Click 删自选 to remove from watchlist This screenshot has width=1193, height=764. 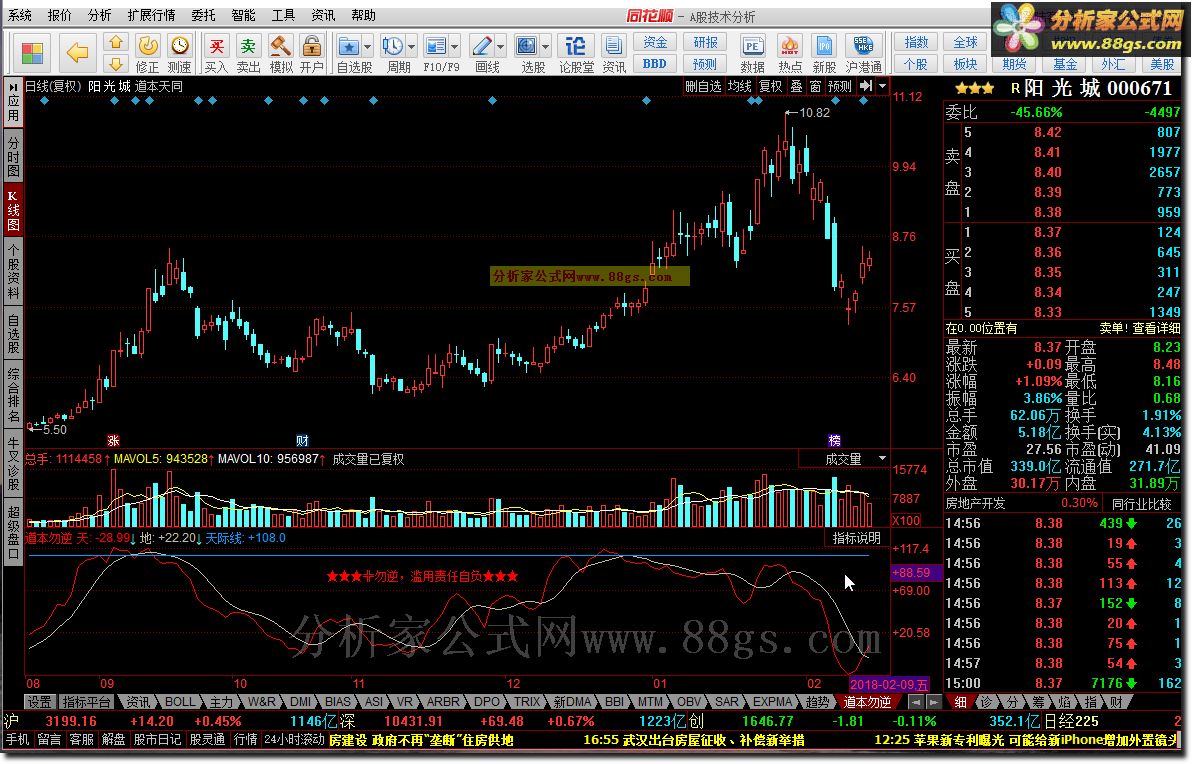pyautogui.click(x=703, y=86)
